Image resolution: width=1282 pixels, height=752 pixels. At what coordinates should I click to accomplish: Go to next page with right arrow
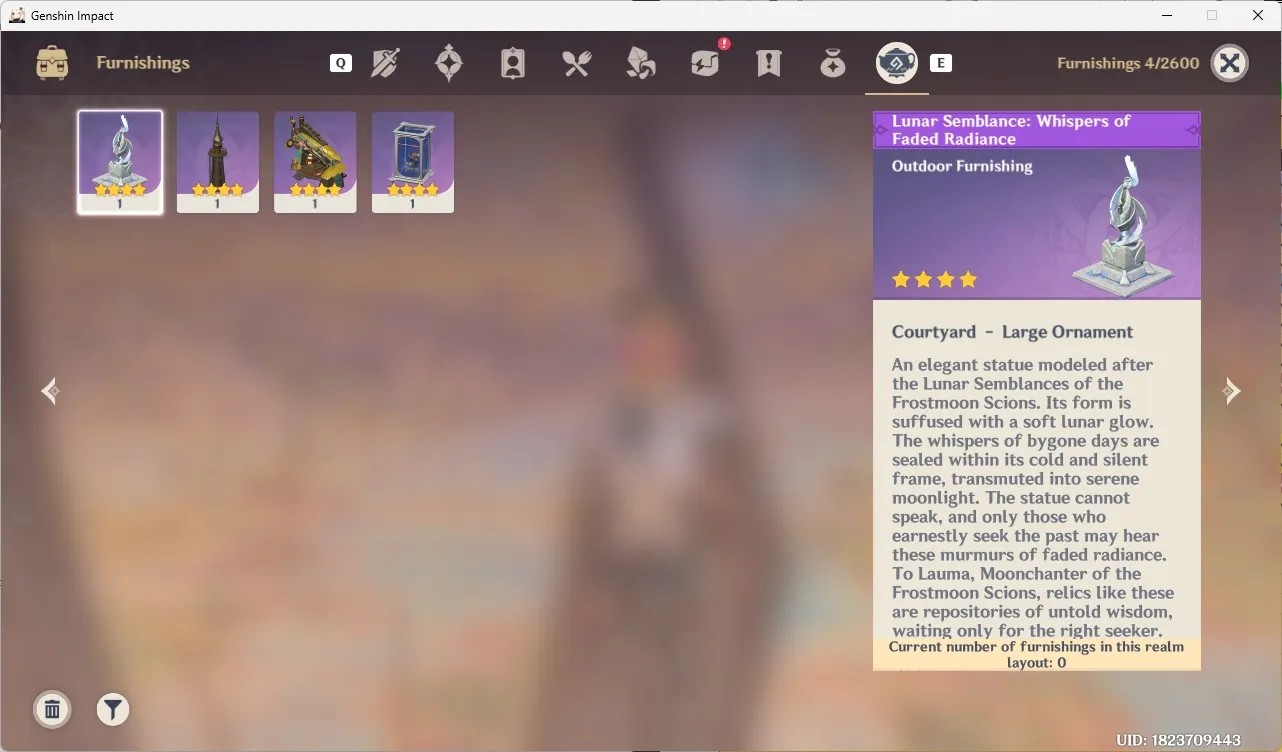pos(1232,391)
